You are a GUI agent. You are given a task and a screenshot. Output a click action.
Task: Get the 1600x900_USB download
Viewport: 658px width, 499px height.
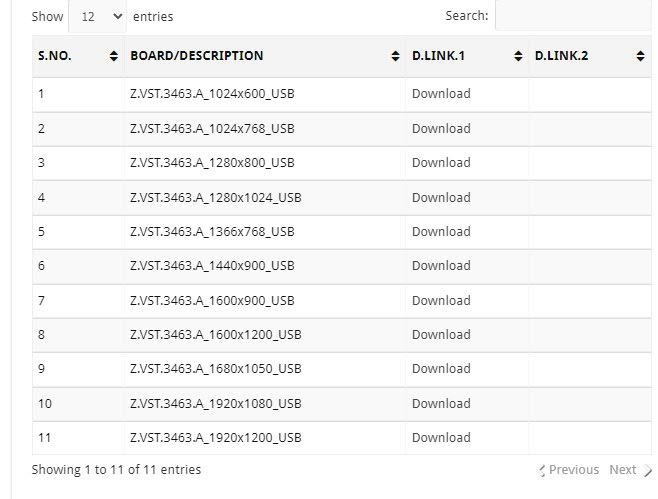pyautogui.click(x=441, y=300)
